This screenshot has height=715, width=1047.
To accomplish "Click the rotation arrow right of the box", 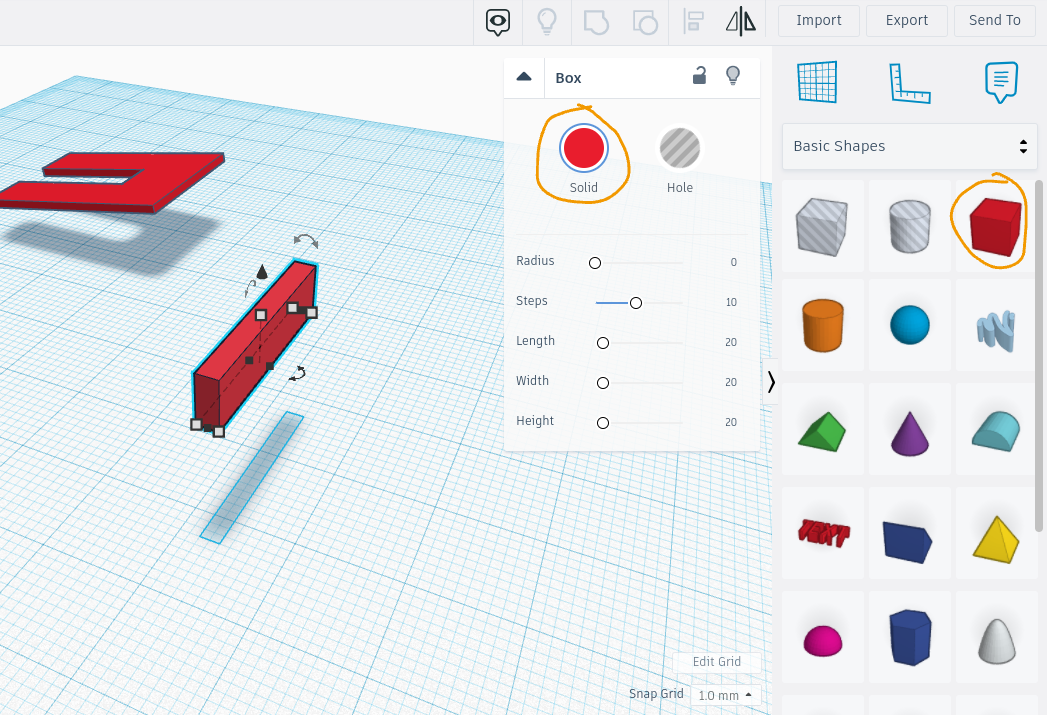I will pos(298,374).
